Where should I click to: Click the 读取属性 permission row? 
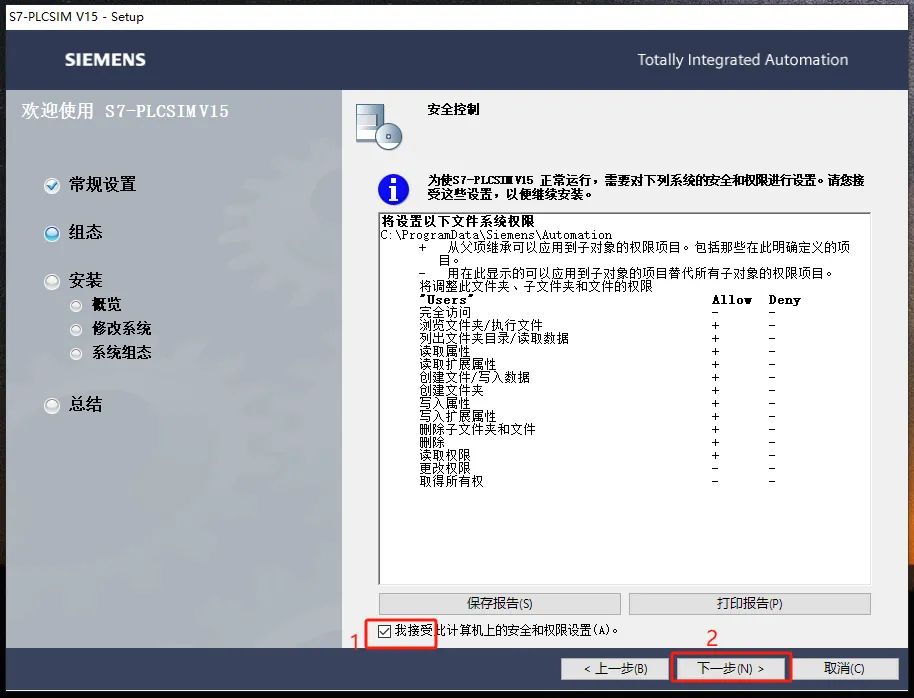597,351
